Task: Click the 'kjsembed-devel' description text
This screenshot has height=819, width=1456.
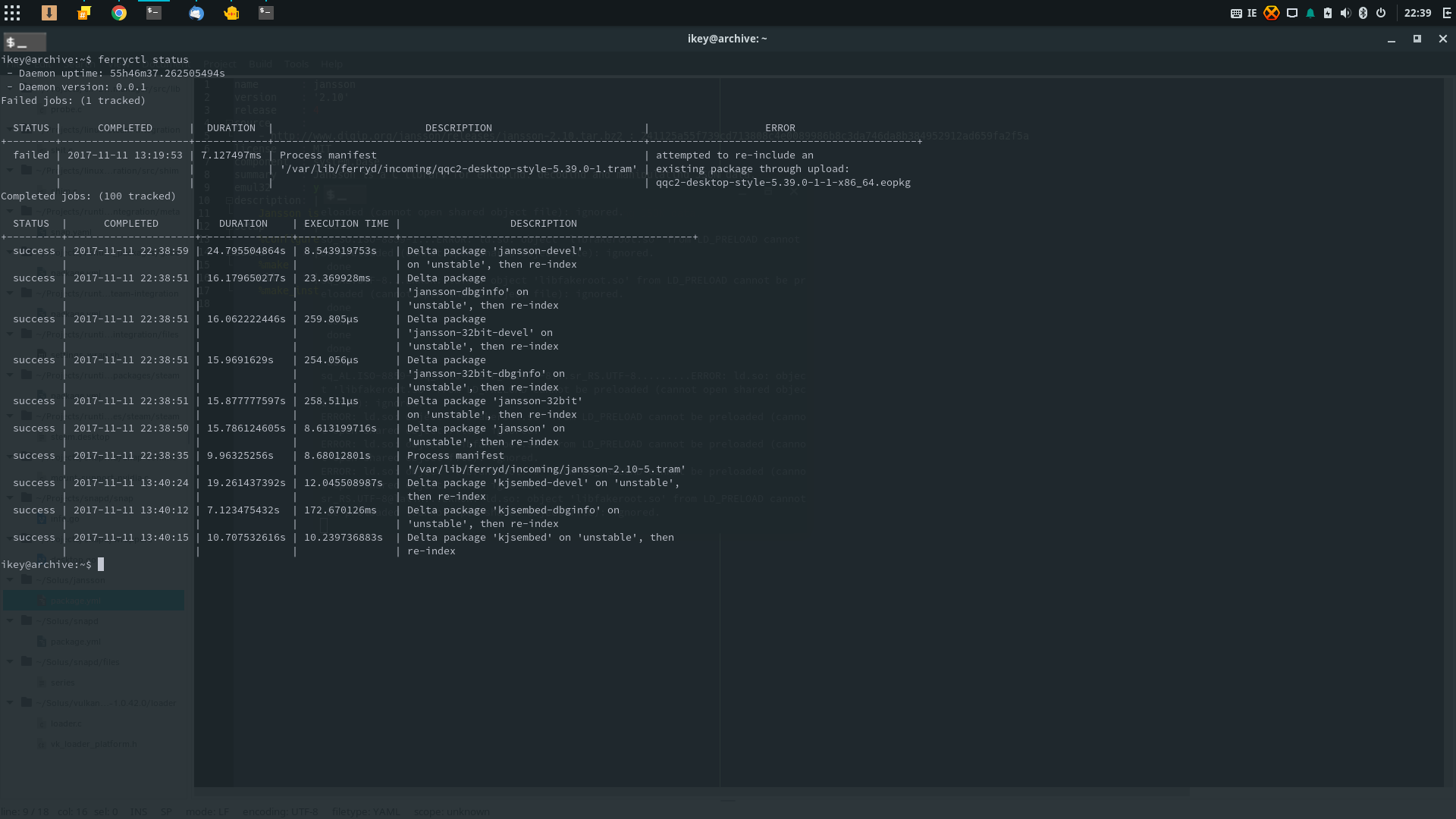Action: (x=541, y=483)
